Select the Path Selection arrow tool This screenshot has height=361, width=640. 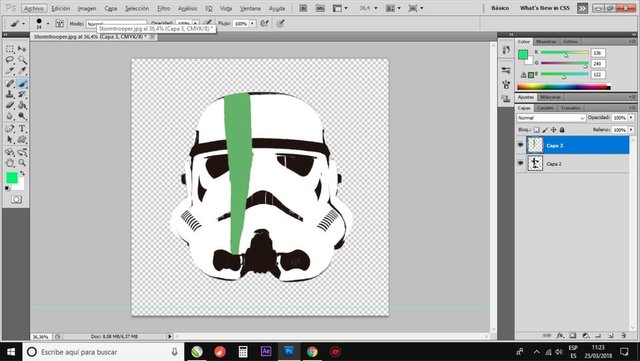click(x=10, y=140)
